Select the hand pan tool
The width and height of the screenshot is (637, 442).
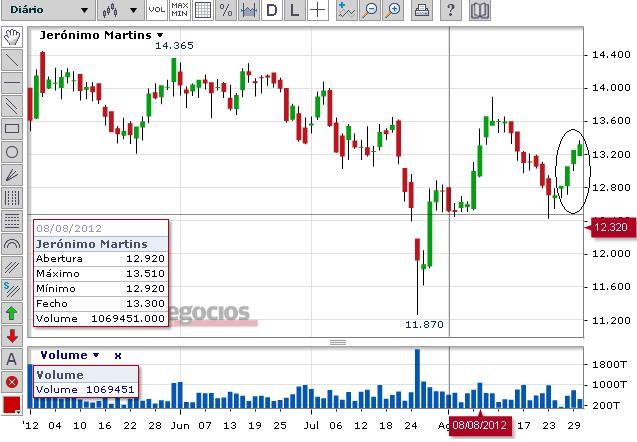[x=12, y=37]
